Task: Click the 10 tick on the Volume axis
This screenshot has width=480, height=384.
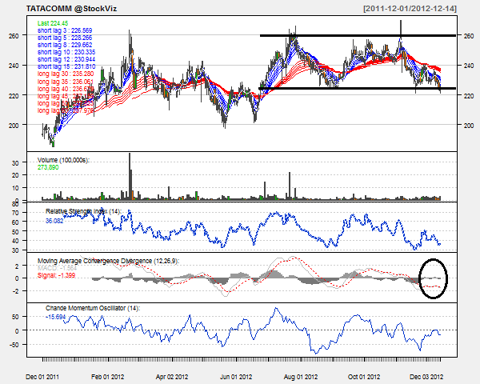Action: (15, 188)
